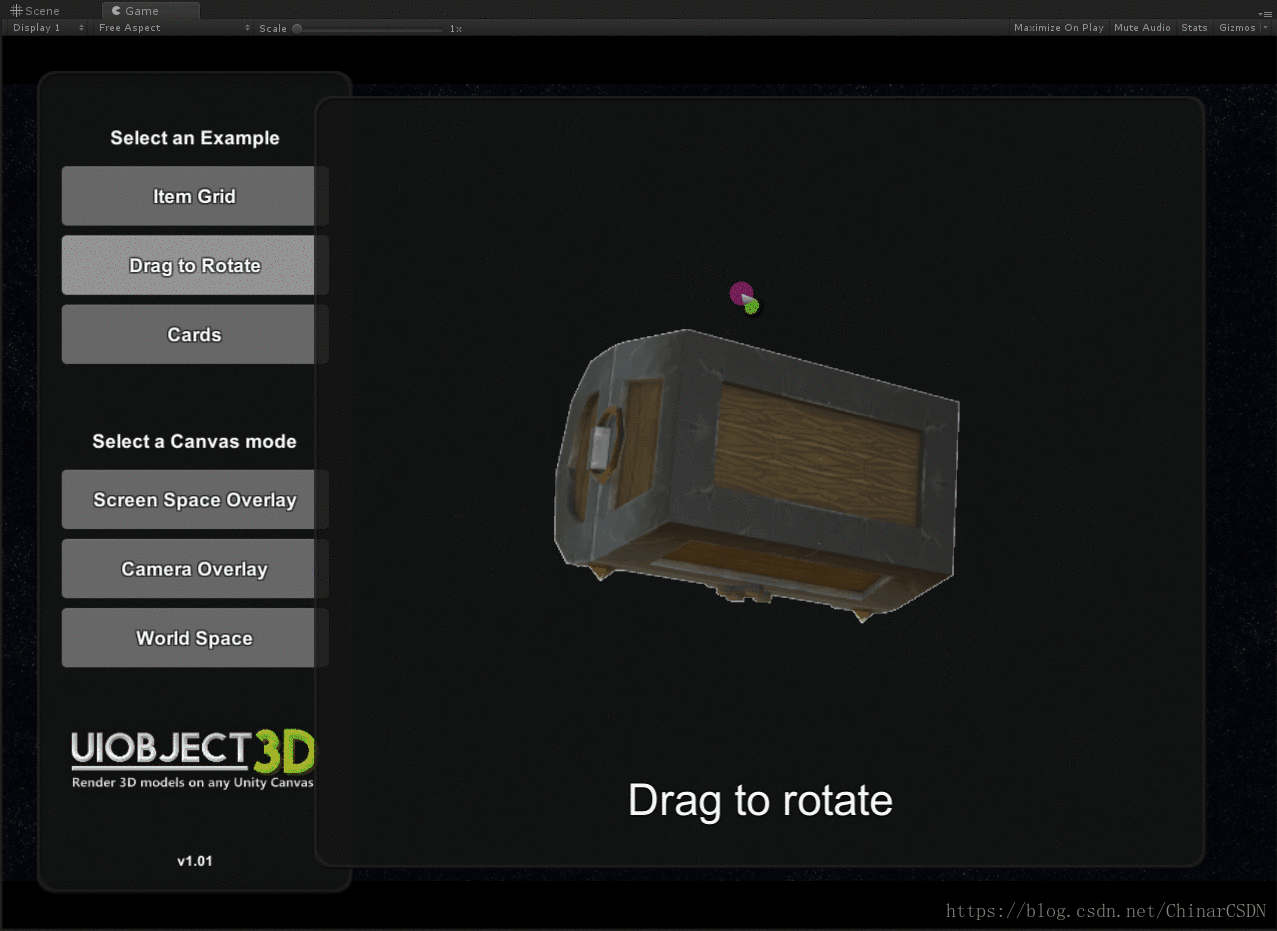Screen dimensions: 1277x931
Task: Click the 'Select a Canvas mode' heading
Action: click(194, 441)
